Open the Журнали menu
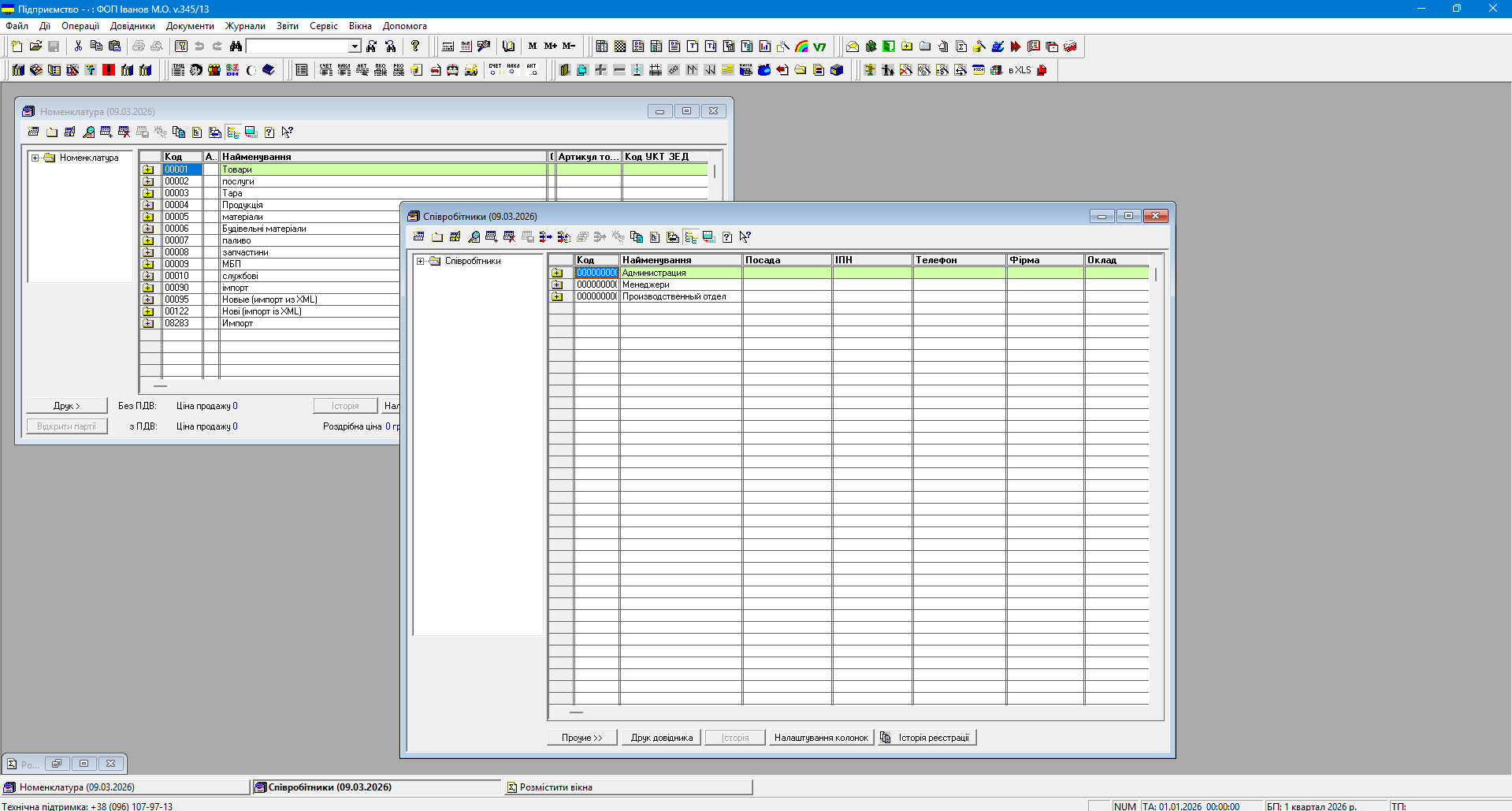This screenshot has width=1512, height=811. tap(245, 26)
